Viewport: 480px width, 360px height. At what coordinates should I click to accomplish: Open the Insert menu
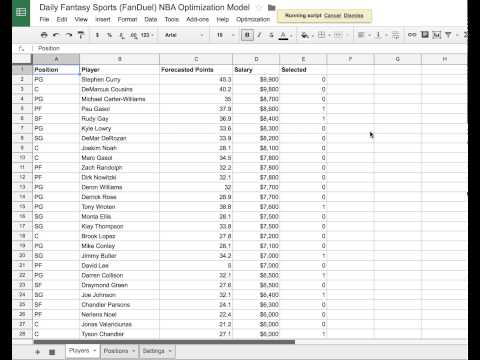click(103, 19)
